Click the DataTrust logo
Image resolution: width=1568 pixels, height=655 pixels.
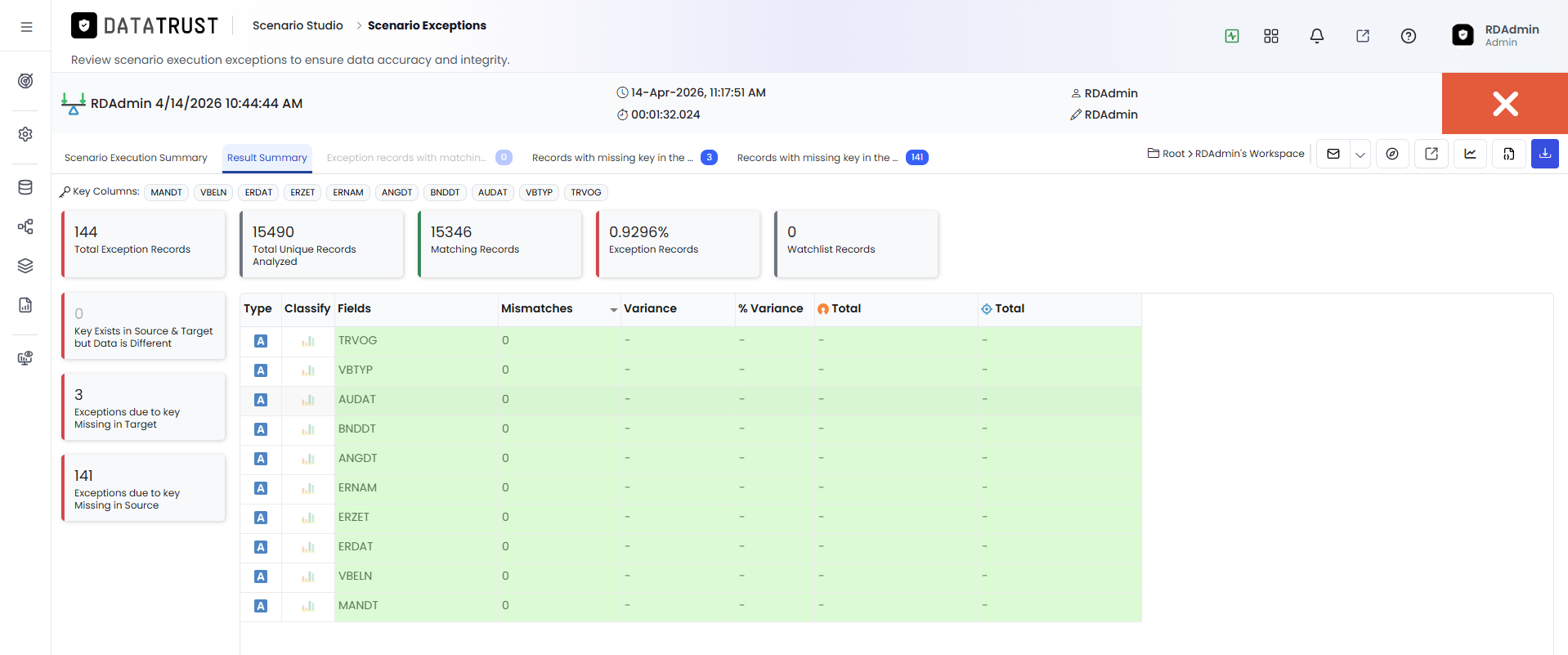coord(145,26)
